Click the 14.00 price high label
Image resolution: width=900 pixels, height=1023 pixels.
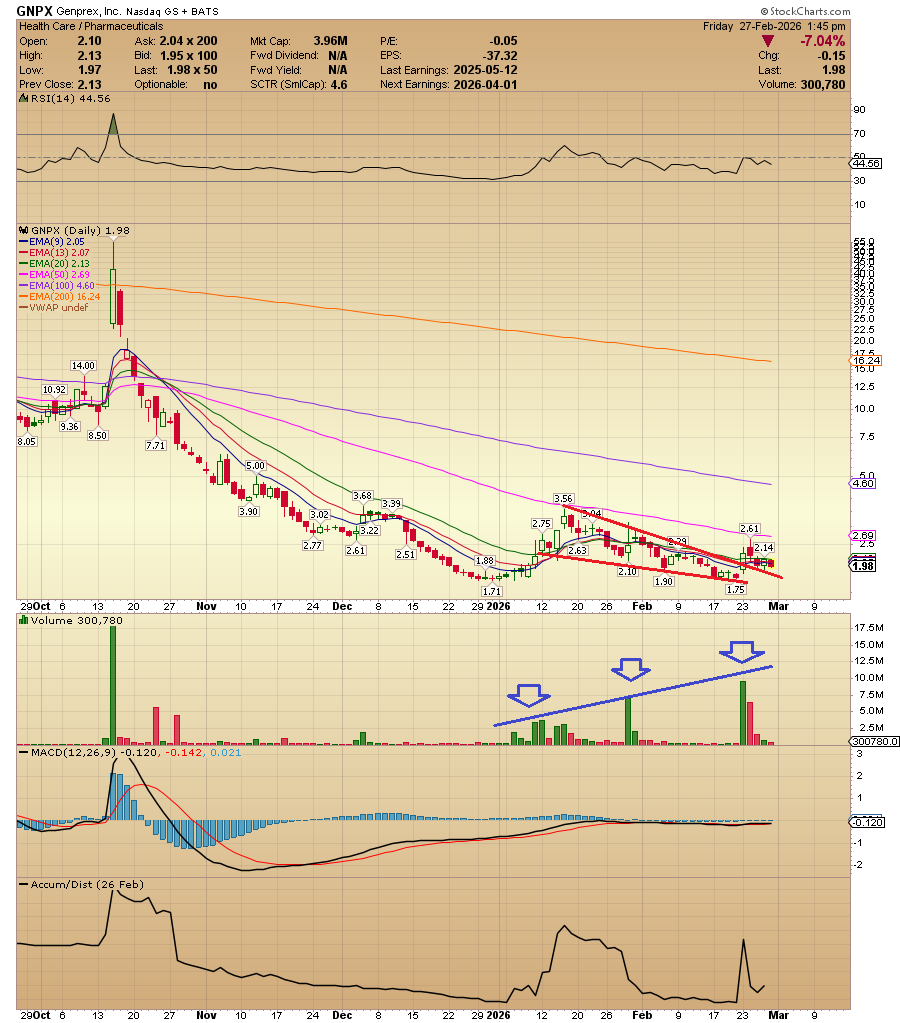pos(83,365)
